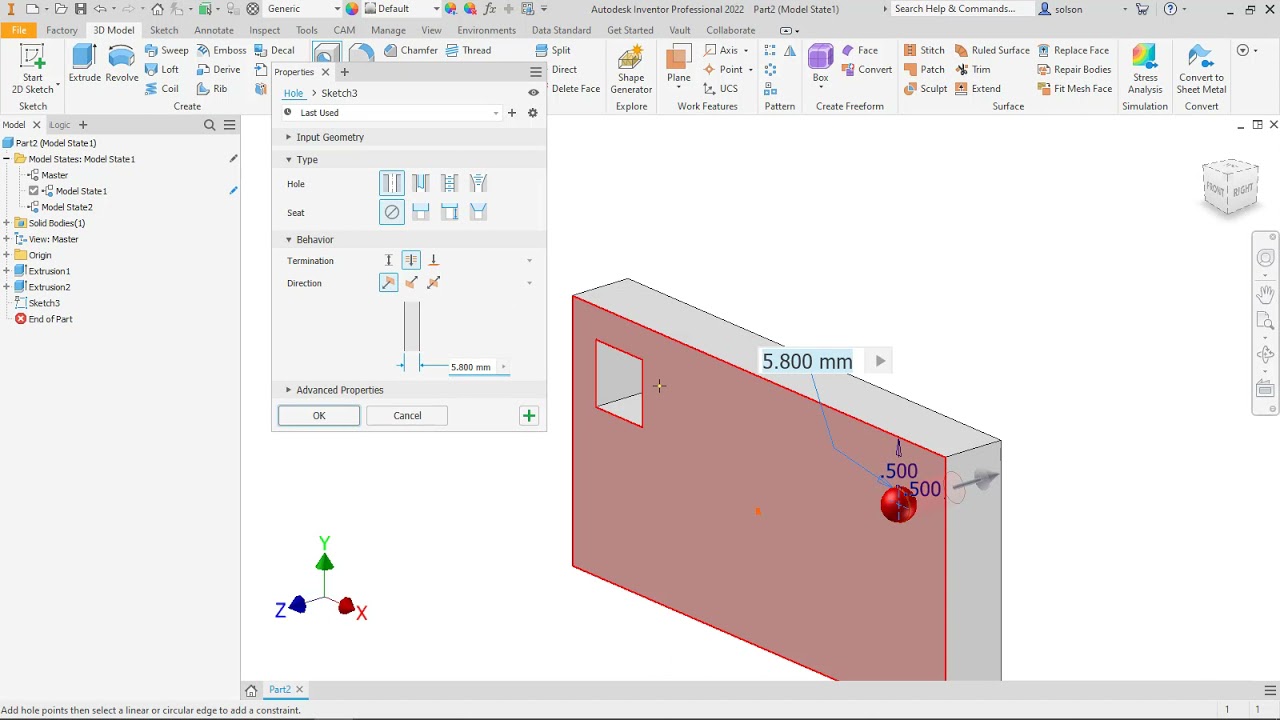
Task: Convert to Sheet Metal
Action: (x=1201, y=70)
